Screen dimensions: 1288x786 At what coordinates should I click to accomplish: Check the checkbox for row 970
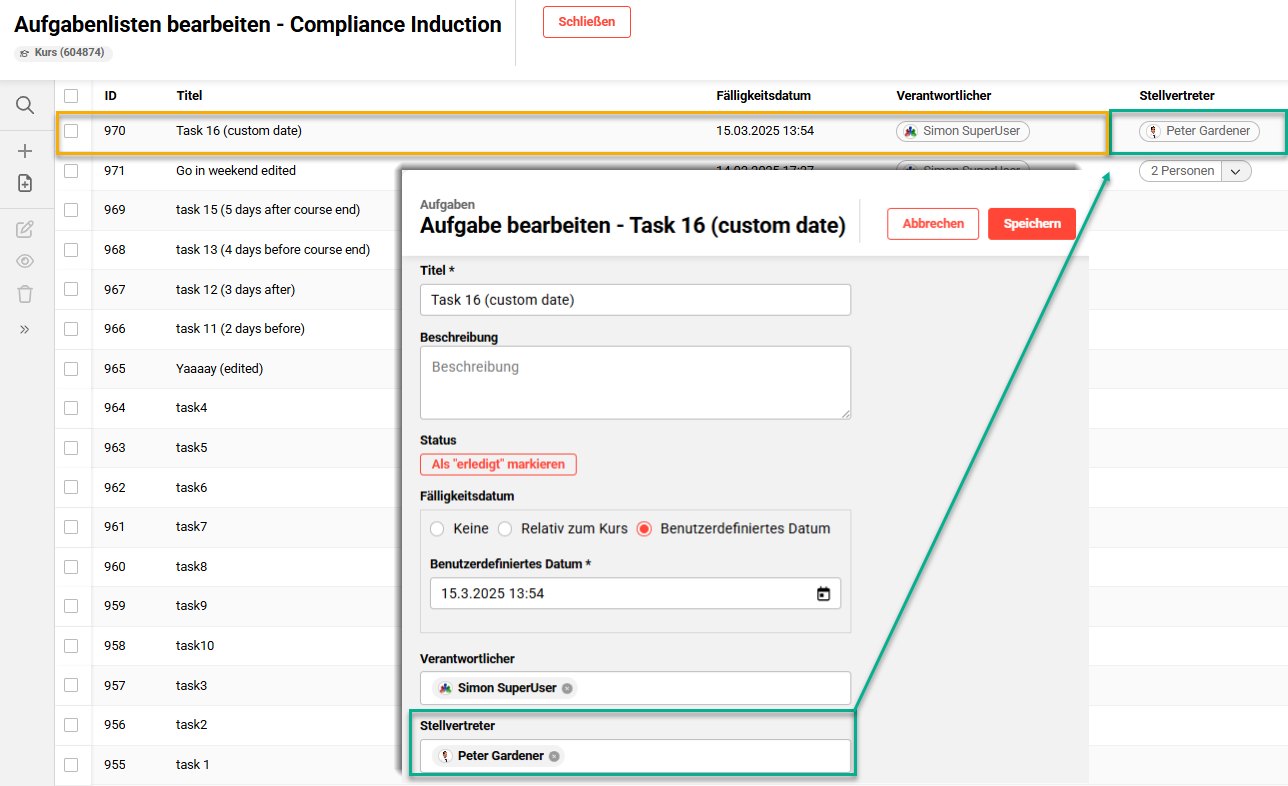tap(71, 131)
